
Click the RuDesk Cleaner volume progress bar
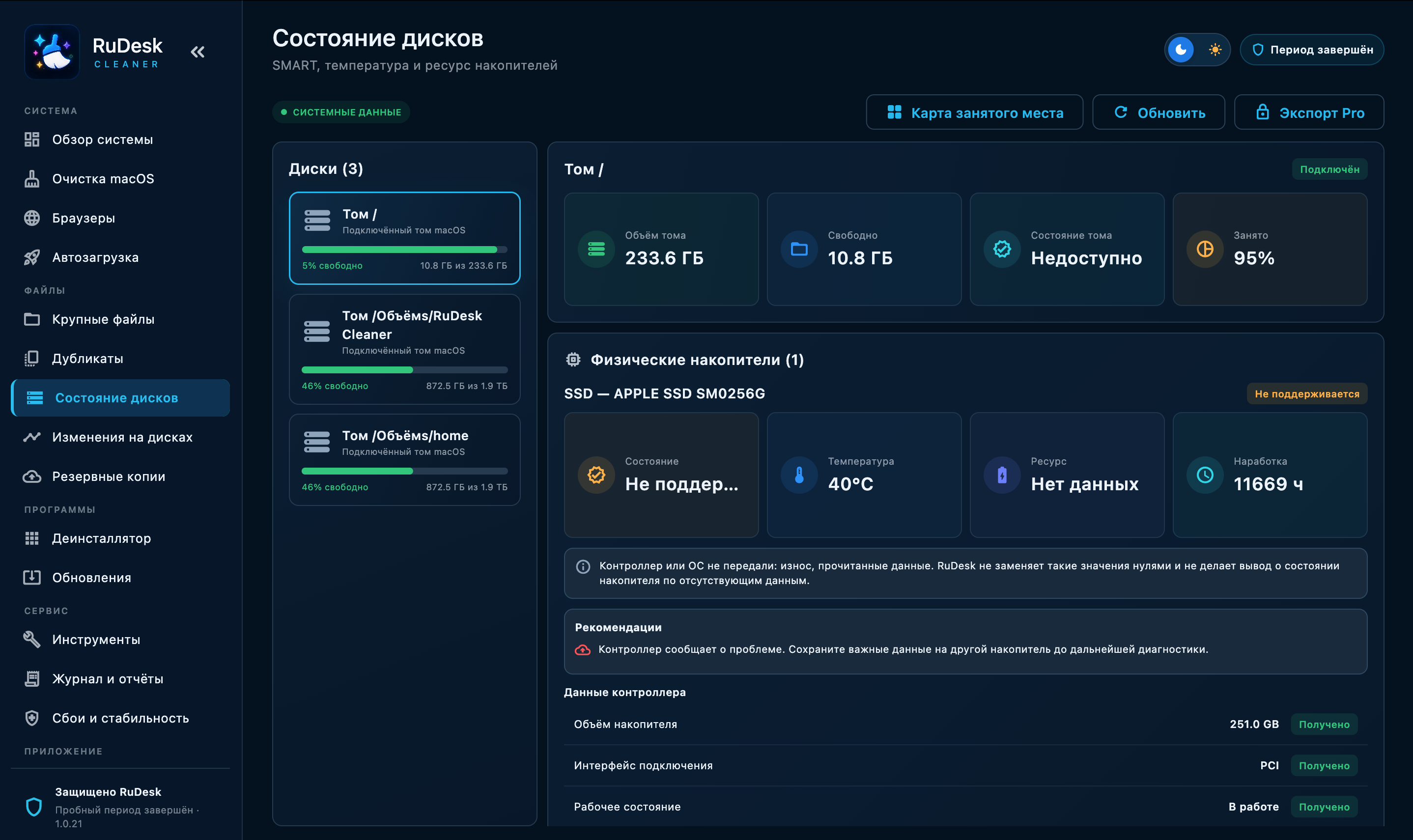404,370
